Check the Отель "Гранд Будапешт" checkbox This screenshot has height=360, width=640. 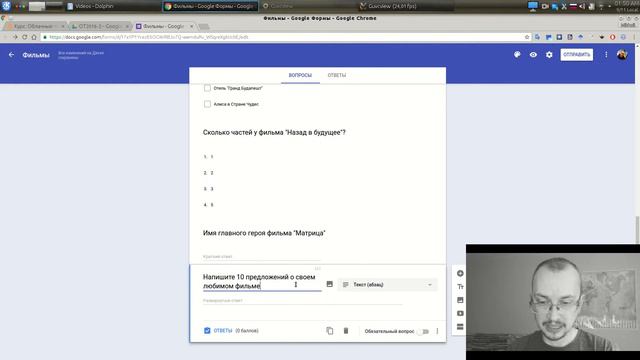click(207, 88)
